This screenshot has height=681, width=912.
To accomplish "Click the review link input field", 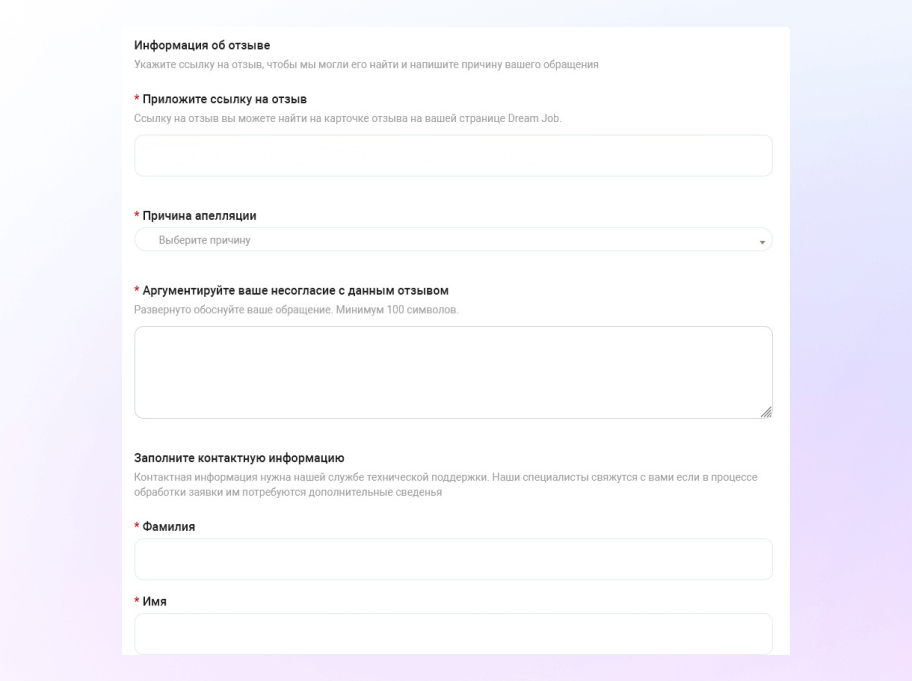I will point(453,156).
